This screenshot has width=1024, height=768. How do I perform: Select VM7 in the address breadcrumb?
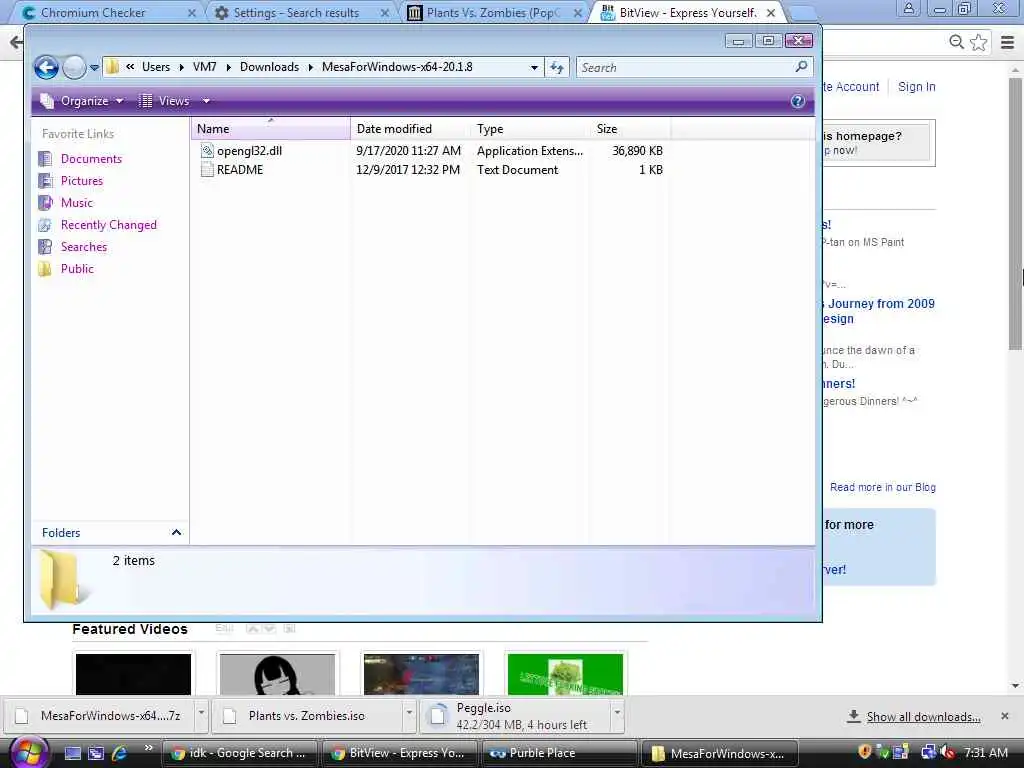[204, 67]
